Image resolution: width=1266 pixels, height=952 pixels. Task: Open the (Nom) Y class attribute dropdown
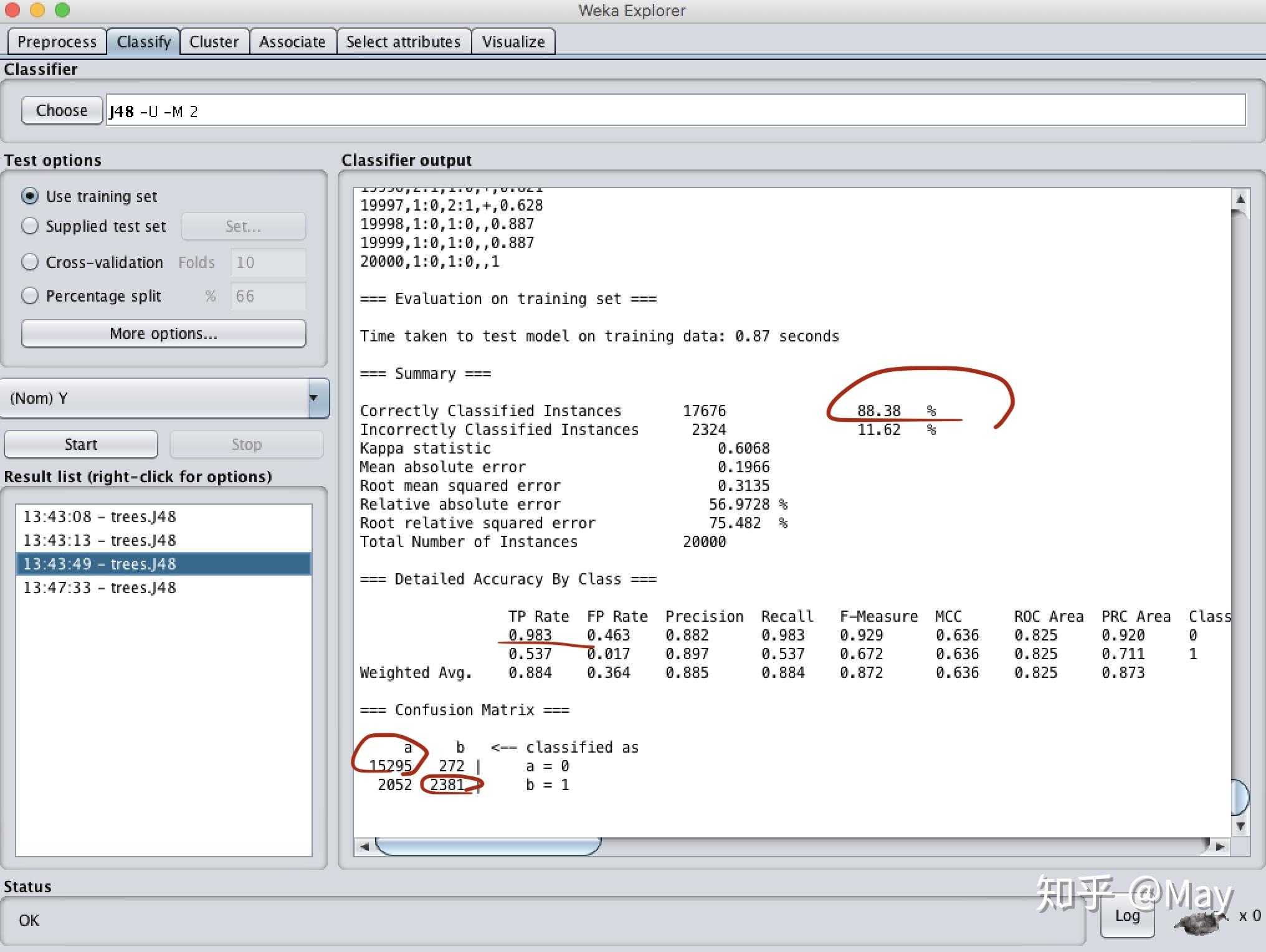coord(165,398)
